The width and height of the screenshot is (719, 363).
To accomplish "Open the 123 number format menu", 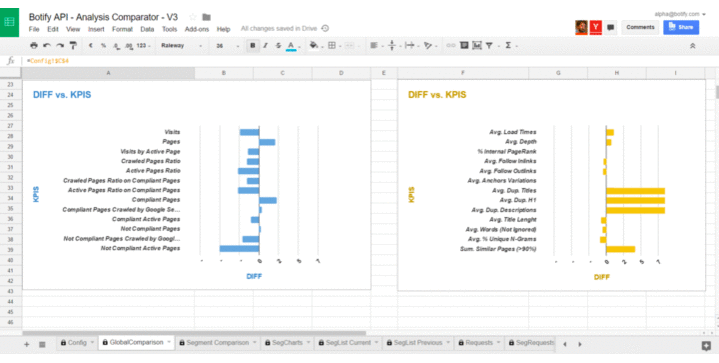I will (x=143, y=45).
